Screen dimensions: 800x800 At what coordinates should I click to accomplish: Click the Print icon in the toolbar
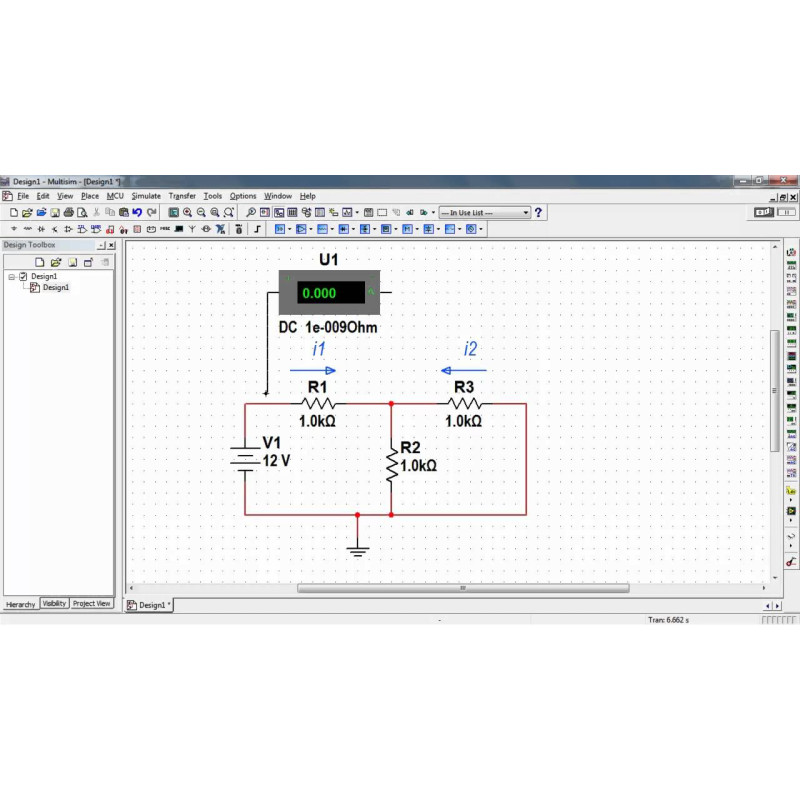click(x=68, y=213)
